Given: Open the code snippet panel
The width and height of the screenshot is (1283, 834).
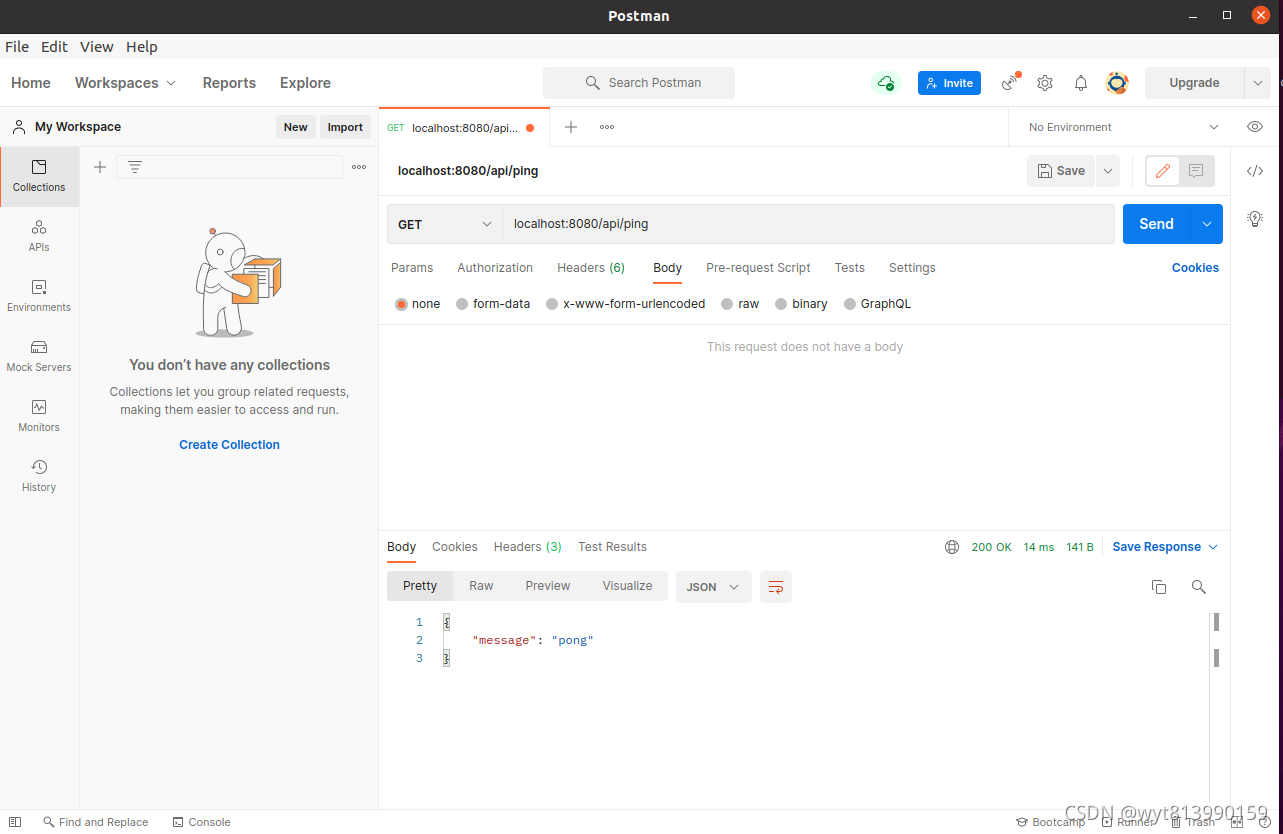Looking at the screenshot, I should pyautogui.click(x=1255, y=171).
